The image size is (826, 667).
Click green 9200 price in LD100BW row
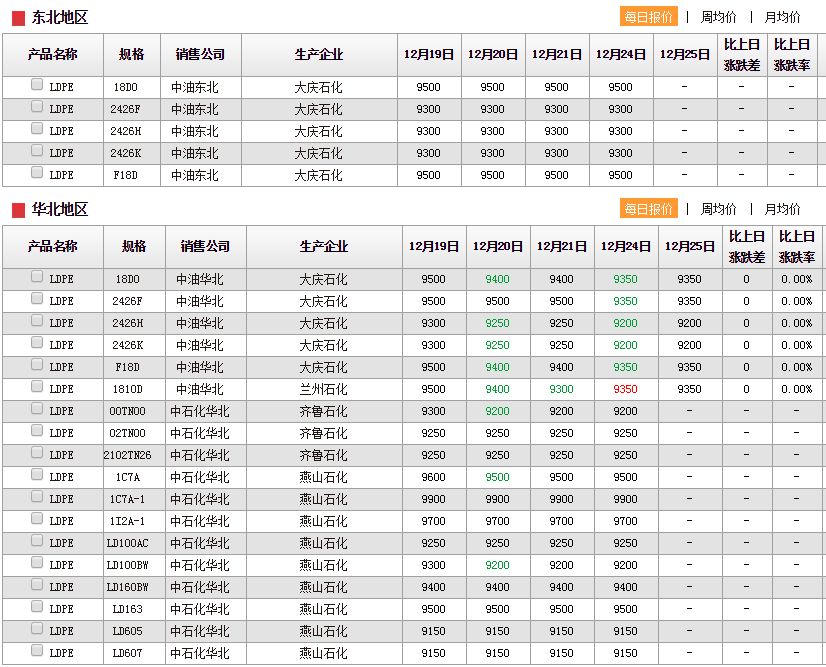click(x=497, y=565)
